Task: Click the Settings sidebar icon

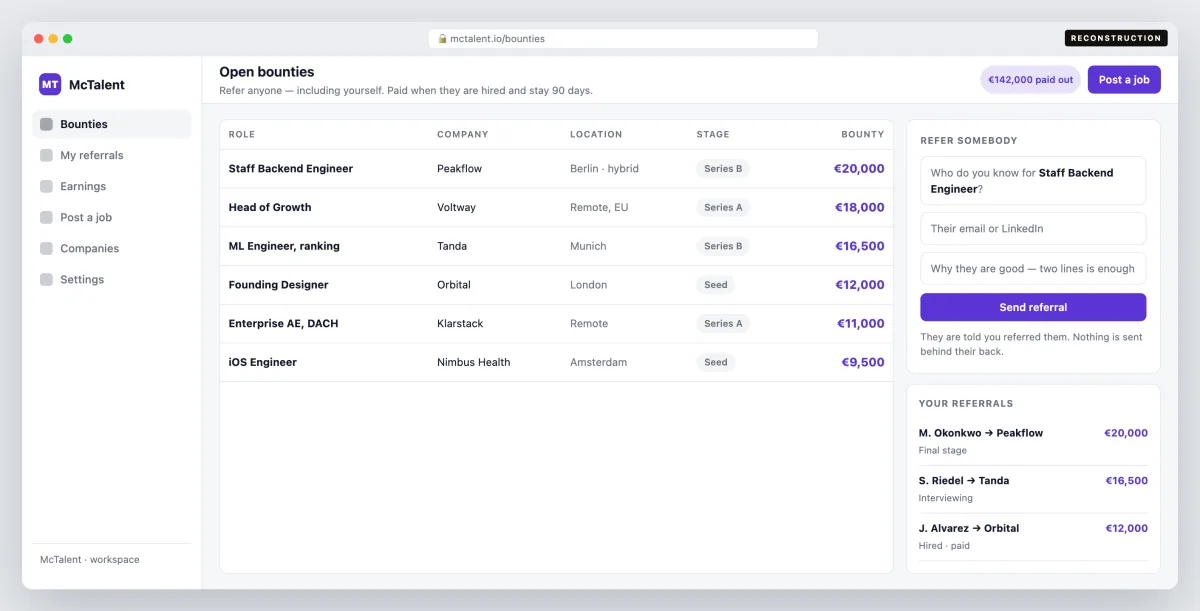Action: pyautogui.click(x=46, y=279)
